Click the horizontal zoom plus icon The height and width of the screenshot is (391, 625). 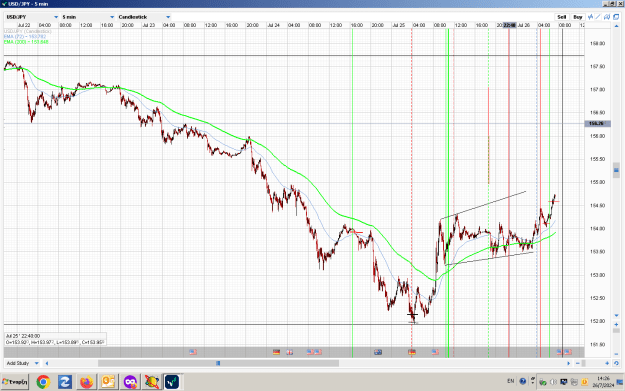point(607,363)
